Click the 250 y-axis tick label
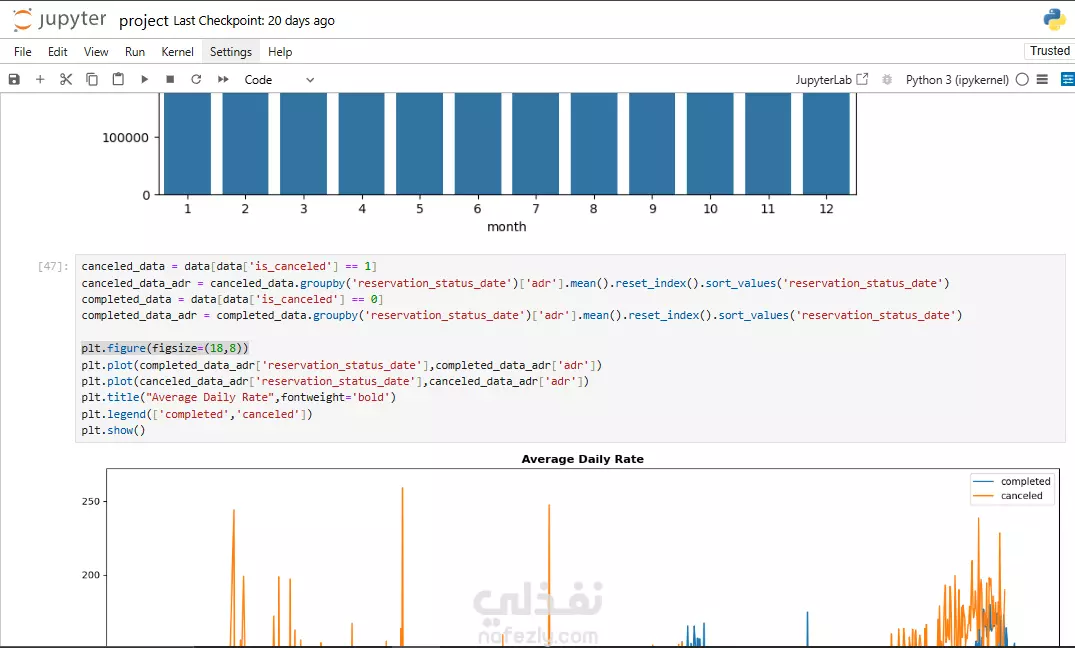 tap(90, 501)
